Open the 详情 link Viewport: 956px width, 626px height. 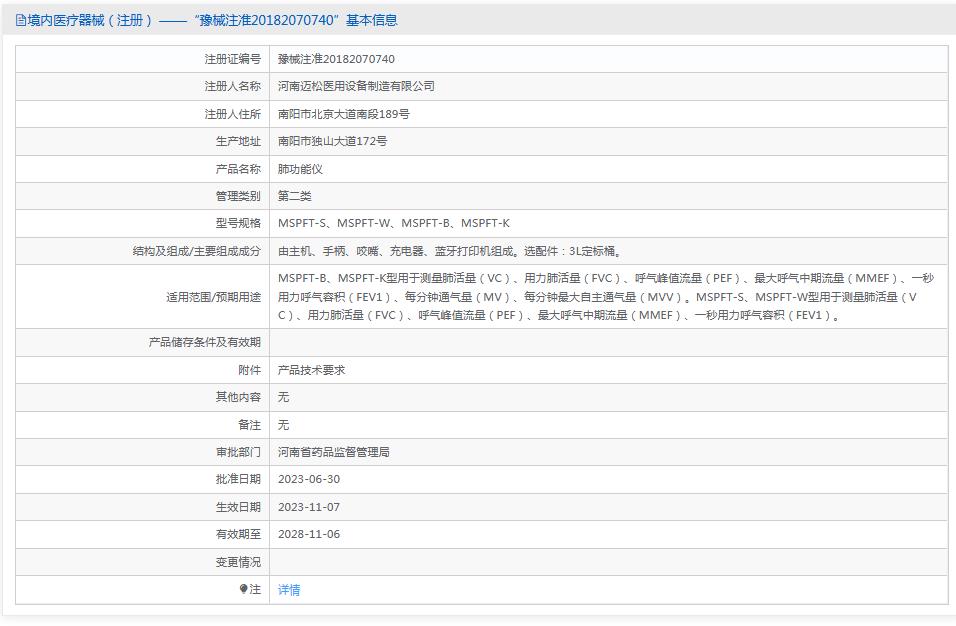289,590
